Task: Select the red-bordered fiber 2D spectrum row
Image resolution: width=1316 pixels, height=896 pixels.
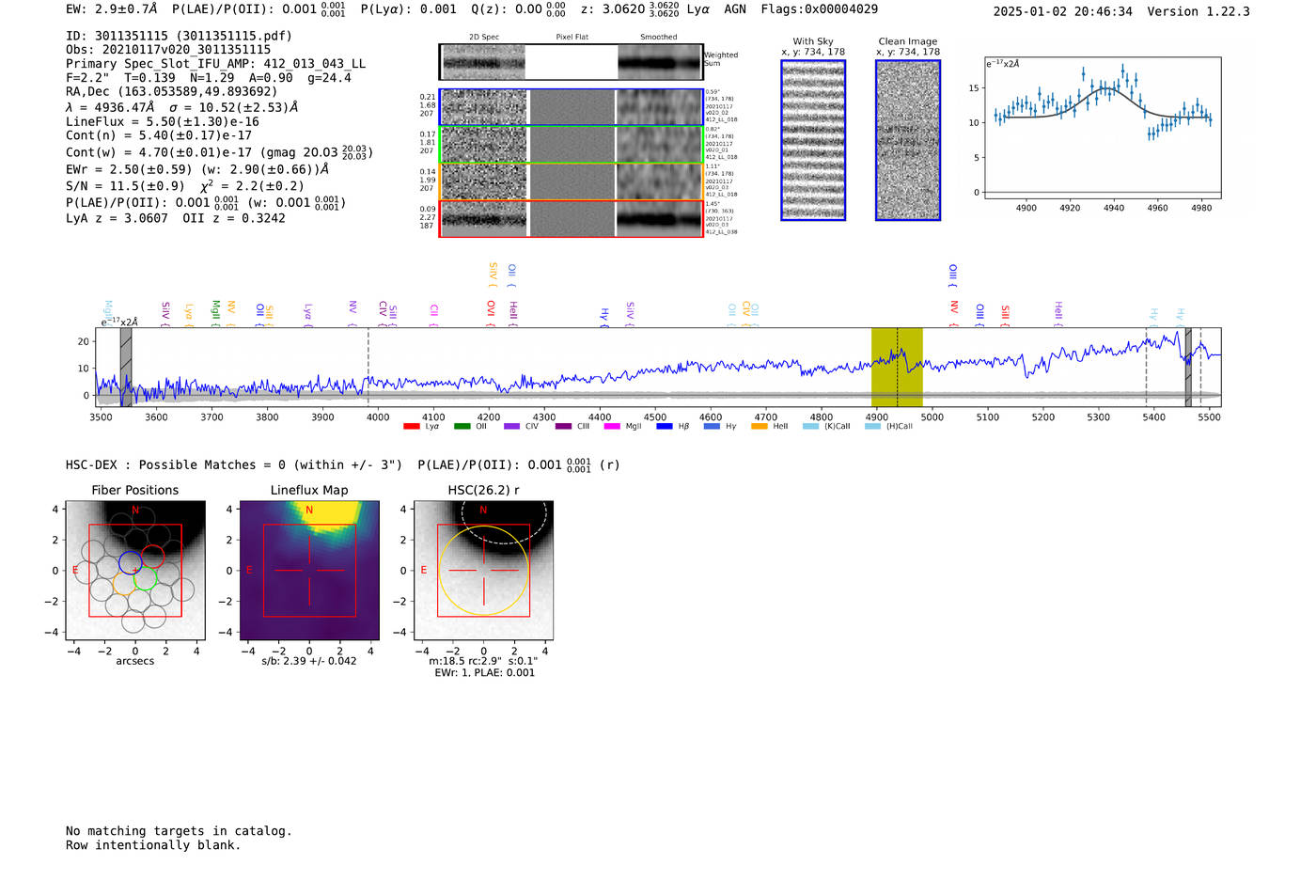Action: coord(572,218)
